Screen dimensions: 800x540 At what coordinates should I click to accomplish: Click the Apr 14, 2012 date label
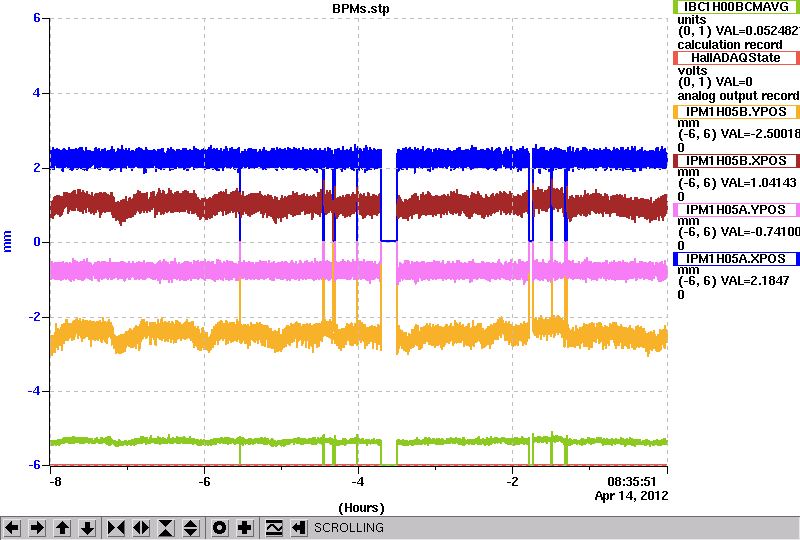pyautogui.click(x=632, y=496)
